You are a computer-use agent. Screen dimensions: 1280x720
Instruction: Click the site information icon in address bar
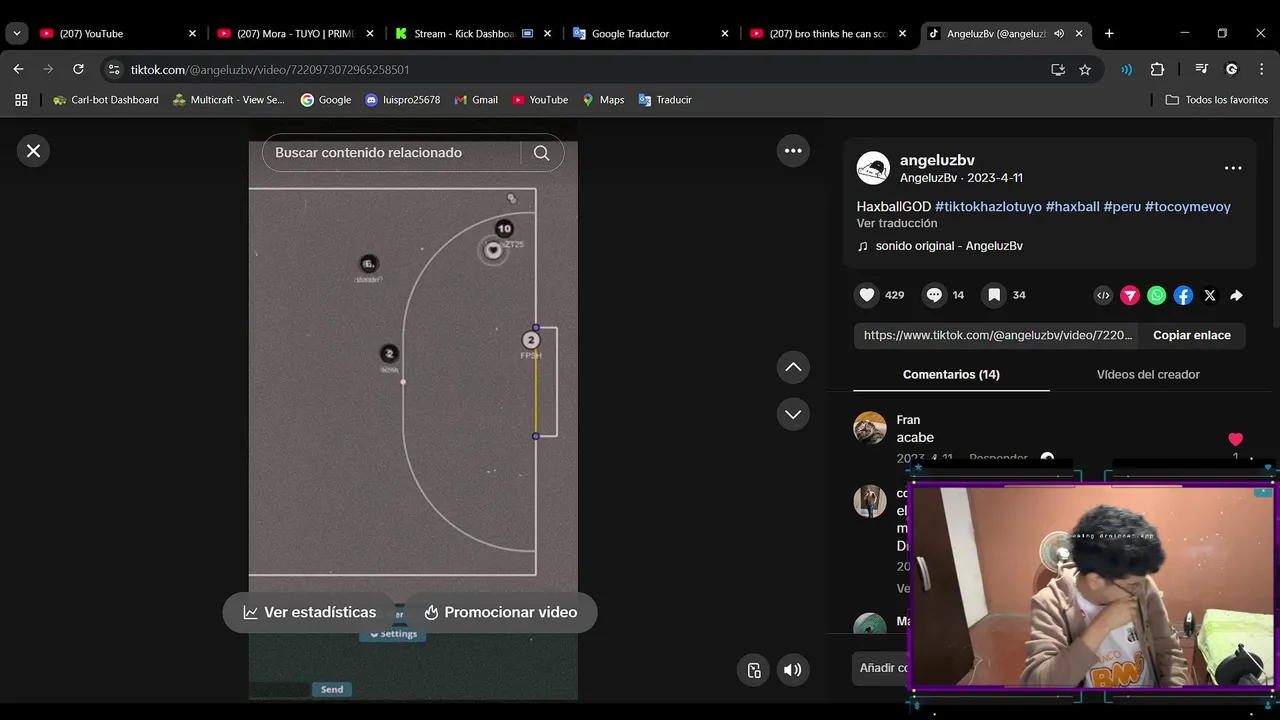114,70
